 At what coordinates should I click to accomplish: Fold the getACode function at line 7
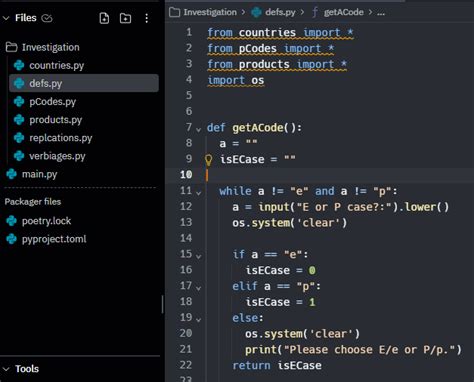pyautogui.click(x=198, y=129)
